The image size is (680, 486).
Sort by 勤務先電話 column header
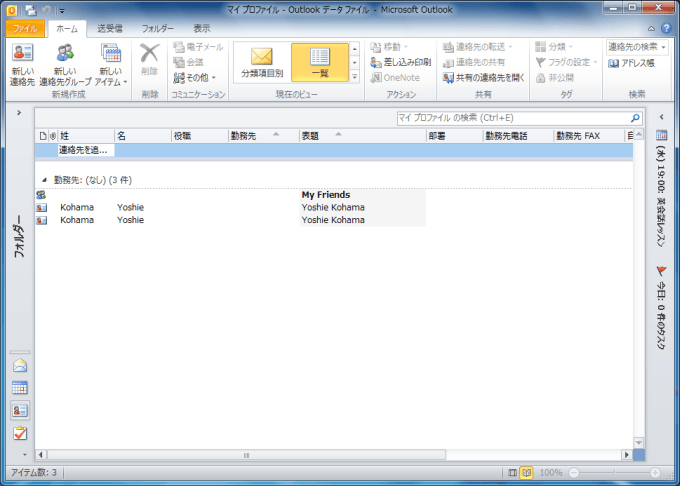518,136
